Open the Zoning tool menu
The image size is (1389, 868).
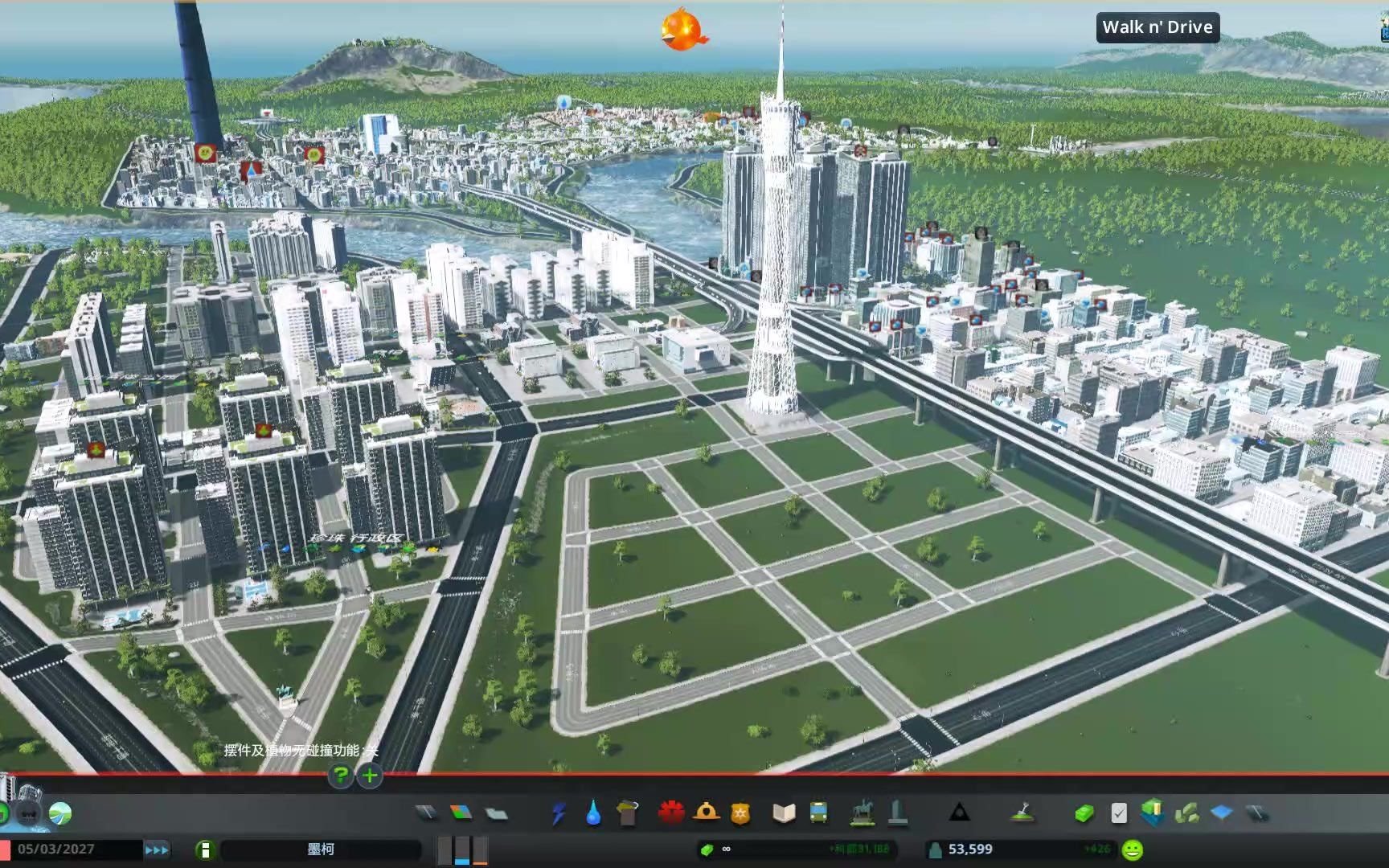coord(461,813)
